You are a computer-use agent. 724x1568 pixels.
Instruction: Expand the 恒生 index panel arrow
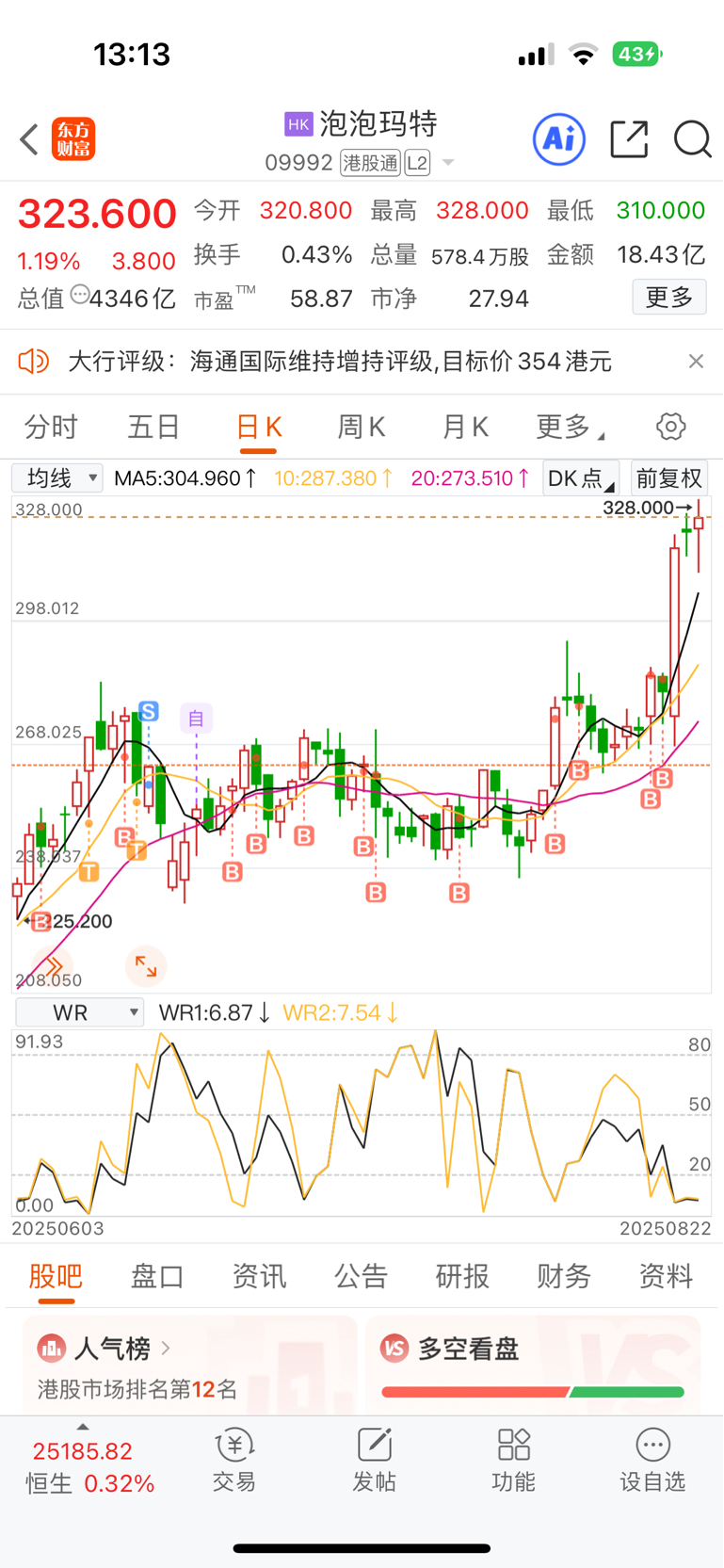[83, 1427]
